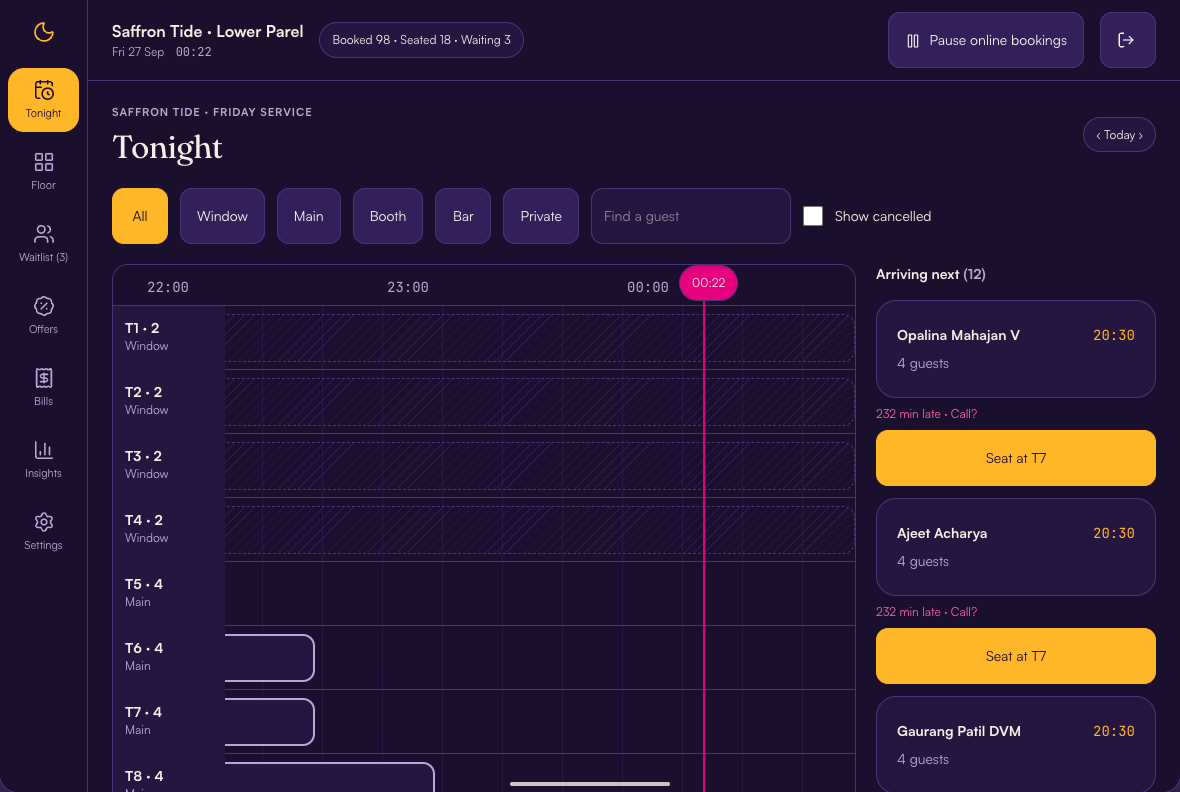Select the T7 · 4 Main table row label
The image size is (1180, 792).
(x=169, y=720)
